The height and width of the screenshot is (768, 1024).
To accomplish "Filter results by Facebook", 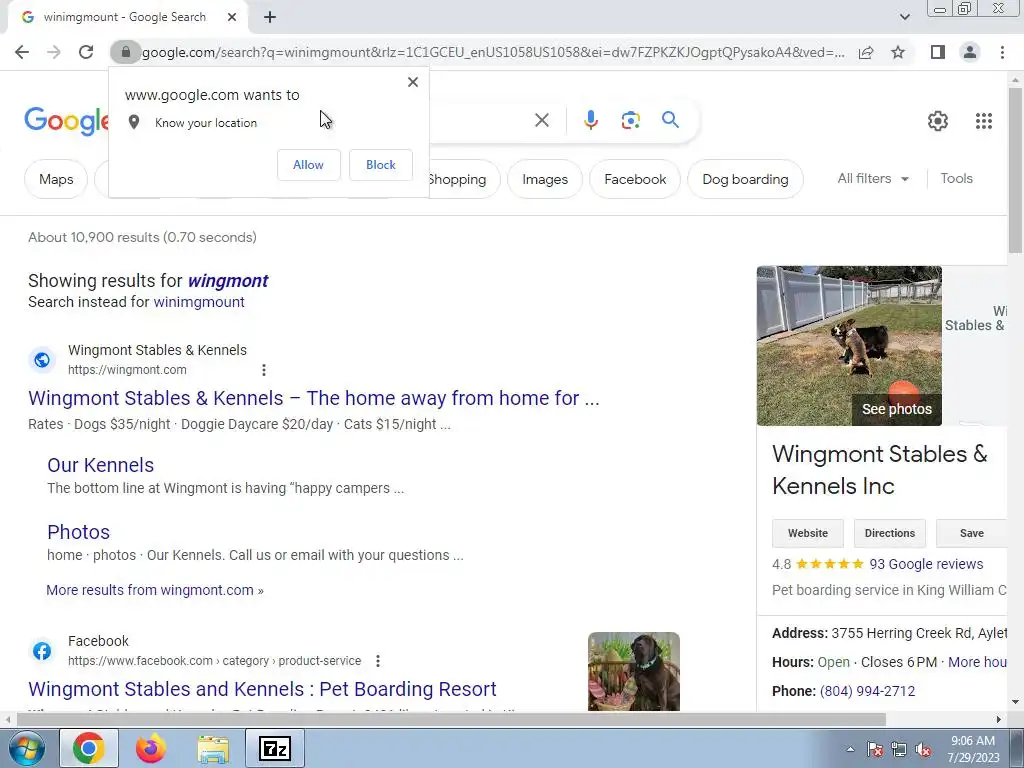I will (x=635, y=179).
